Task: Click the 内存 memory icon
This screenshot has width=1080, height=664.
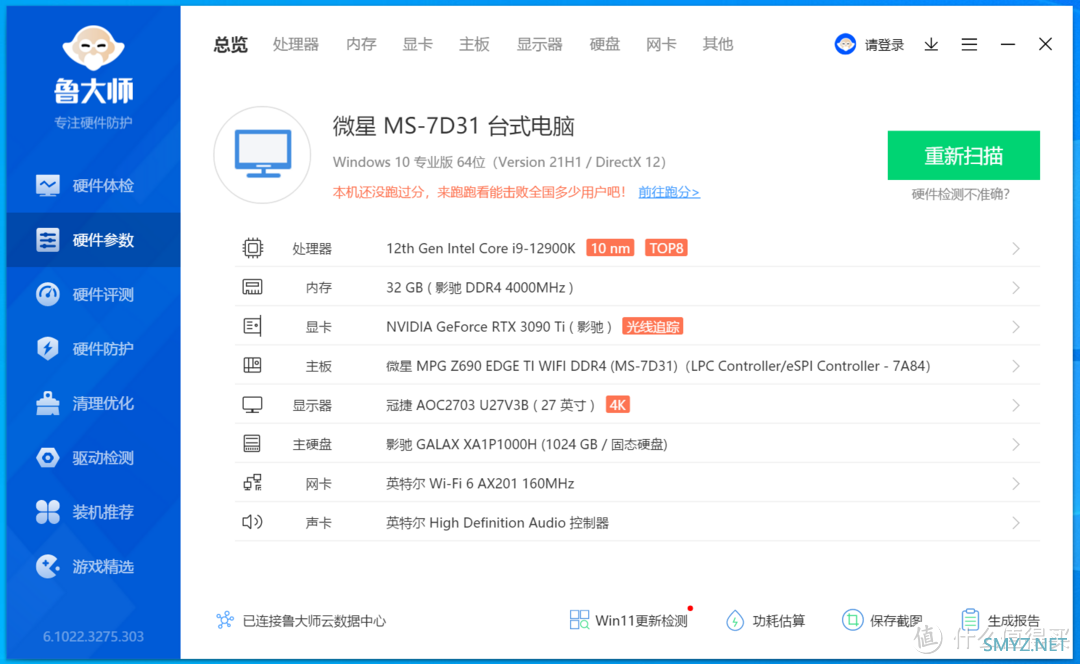Action: [x=252, y=287]
